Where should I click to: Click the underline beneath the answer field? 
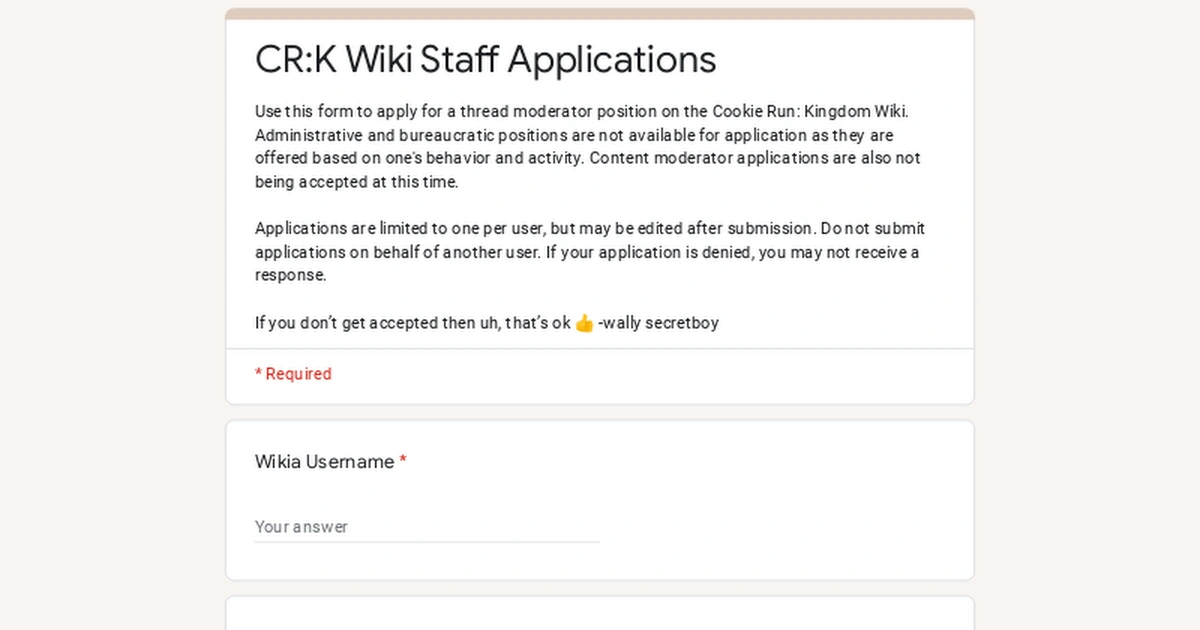click(427, 543)
